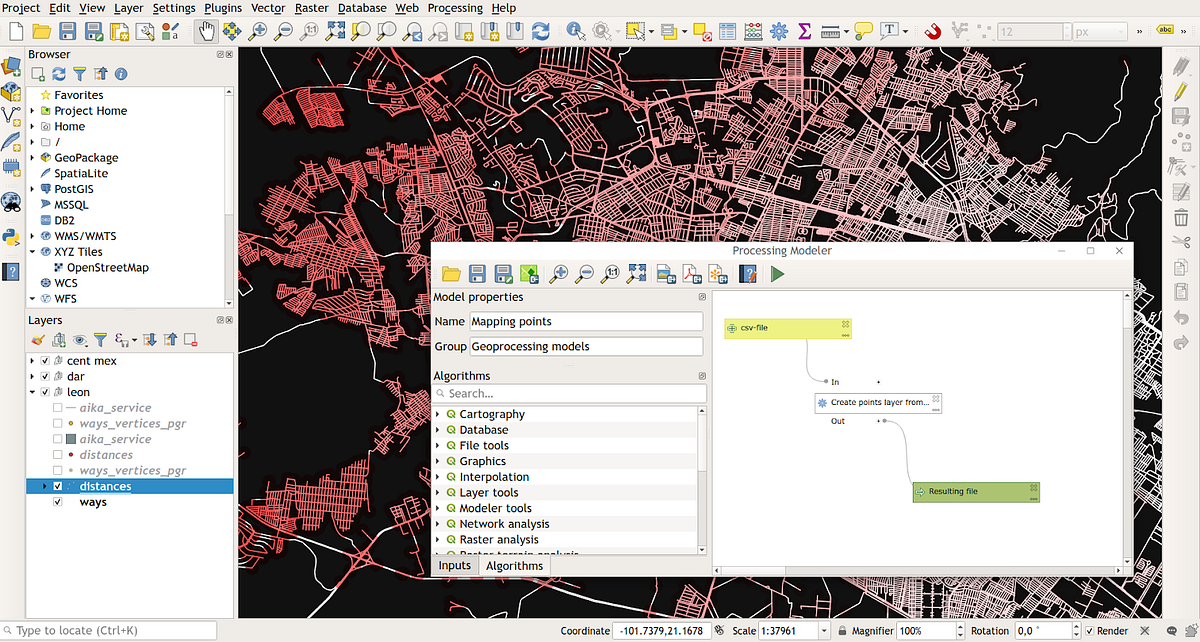Collapse the leon layer group

tap(33, 392)
